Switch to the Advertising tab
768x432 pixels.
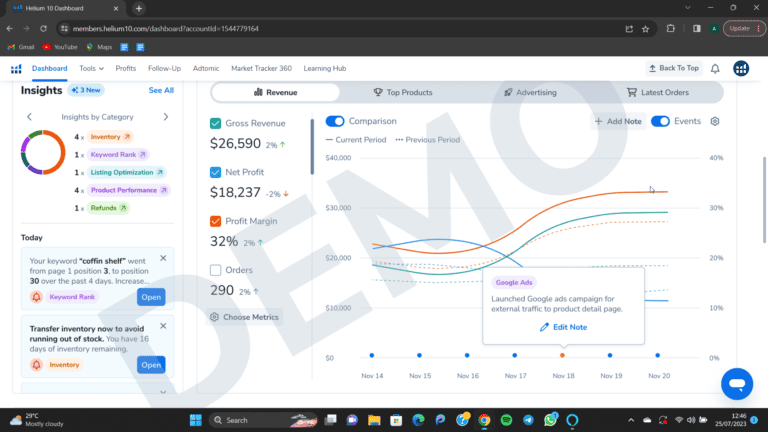[530, 92]
